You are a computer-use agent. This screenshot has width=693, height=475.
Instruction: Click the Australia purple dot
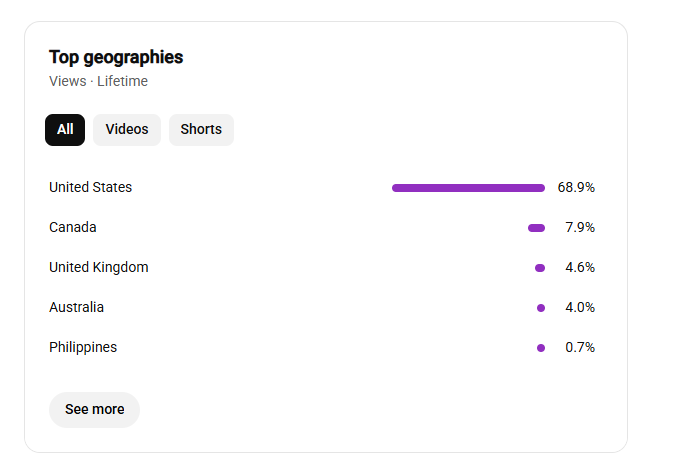[541, 308]
